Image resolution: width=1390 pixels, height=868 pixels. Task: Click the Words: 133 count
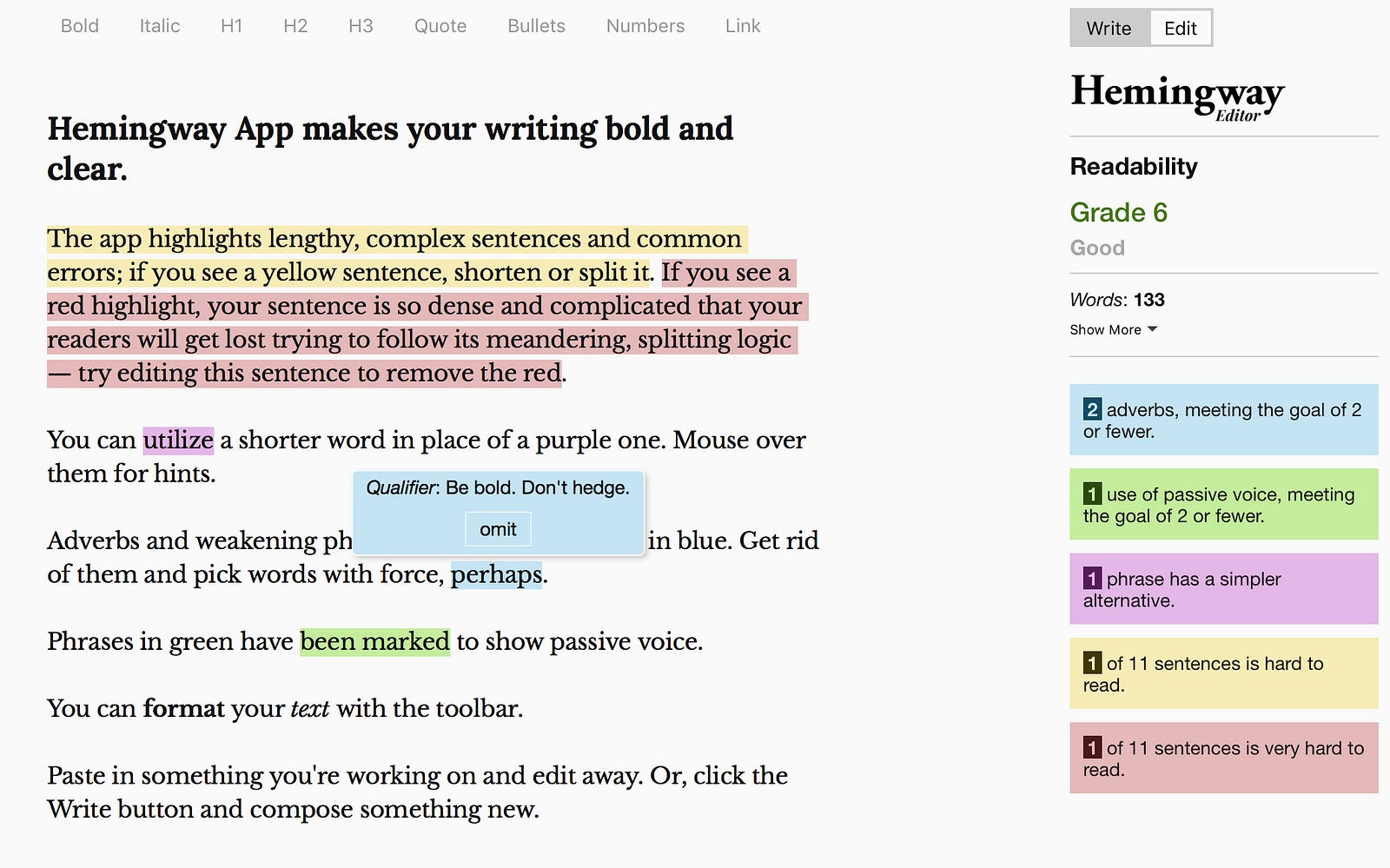tap(1117, 300)
